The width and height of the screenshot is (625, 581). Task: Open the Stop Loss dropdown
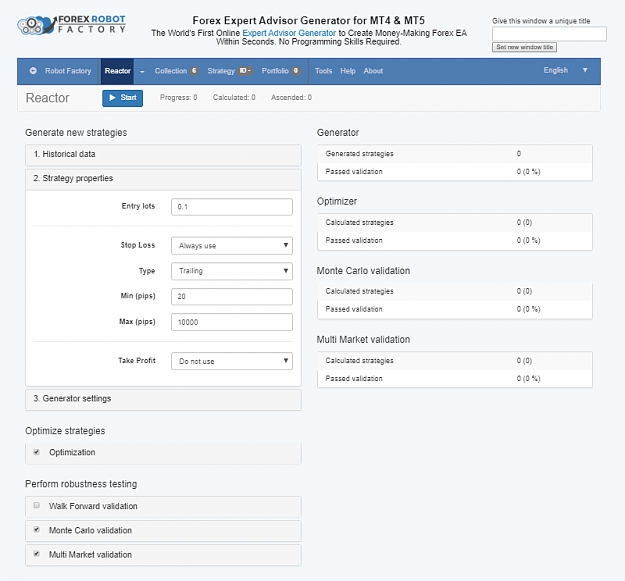232,245
